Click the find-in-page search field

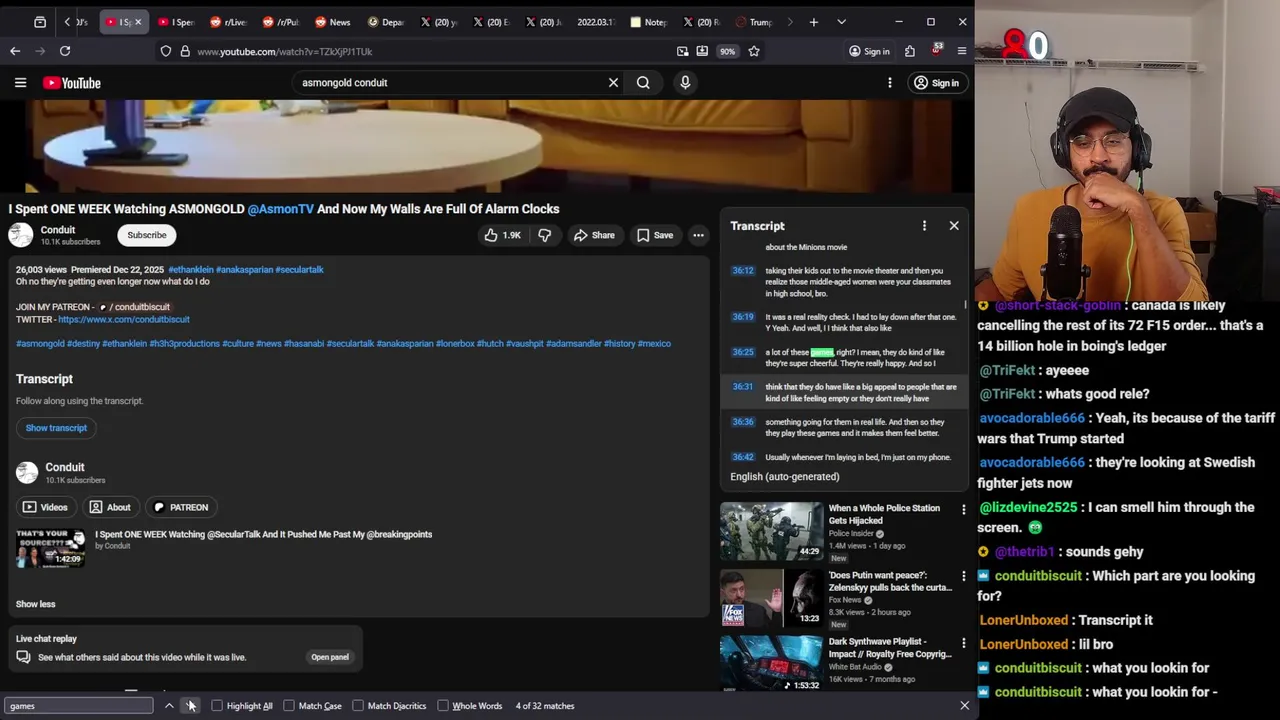click(x=78, y=706)
